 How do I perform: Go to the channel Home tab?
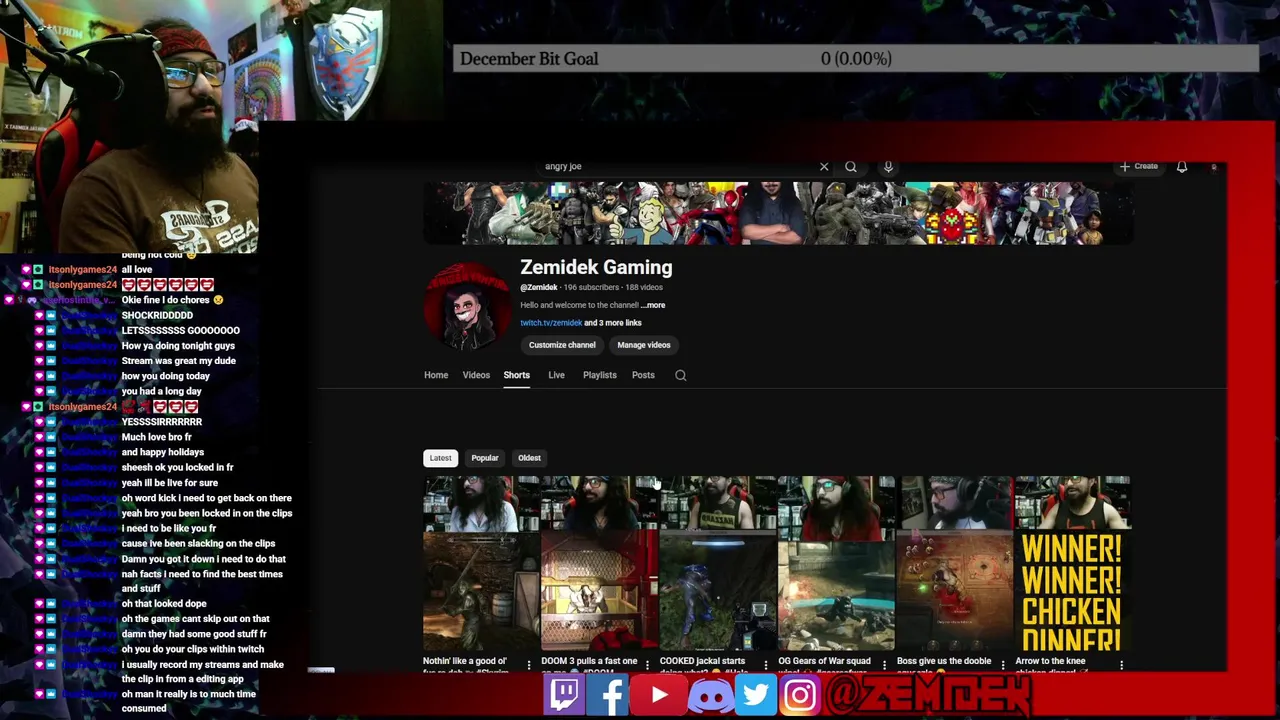436,375
